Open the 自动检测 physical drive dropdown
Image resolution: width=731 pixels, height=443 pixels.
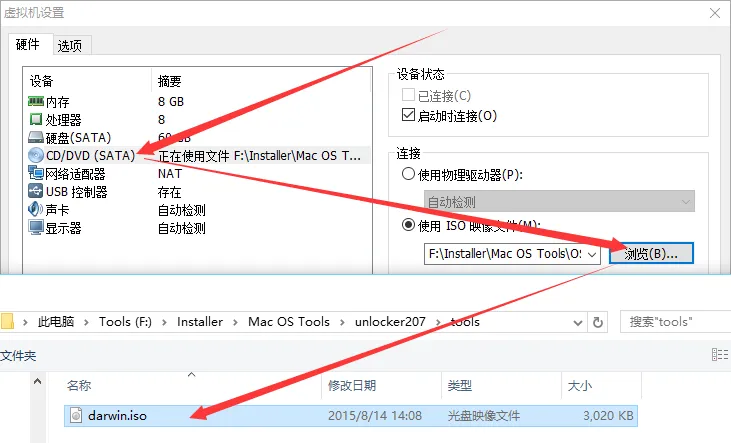pos(559,201)
